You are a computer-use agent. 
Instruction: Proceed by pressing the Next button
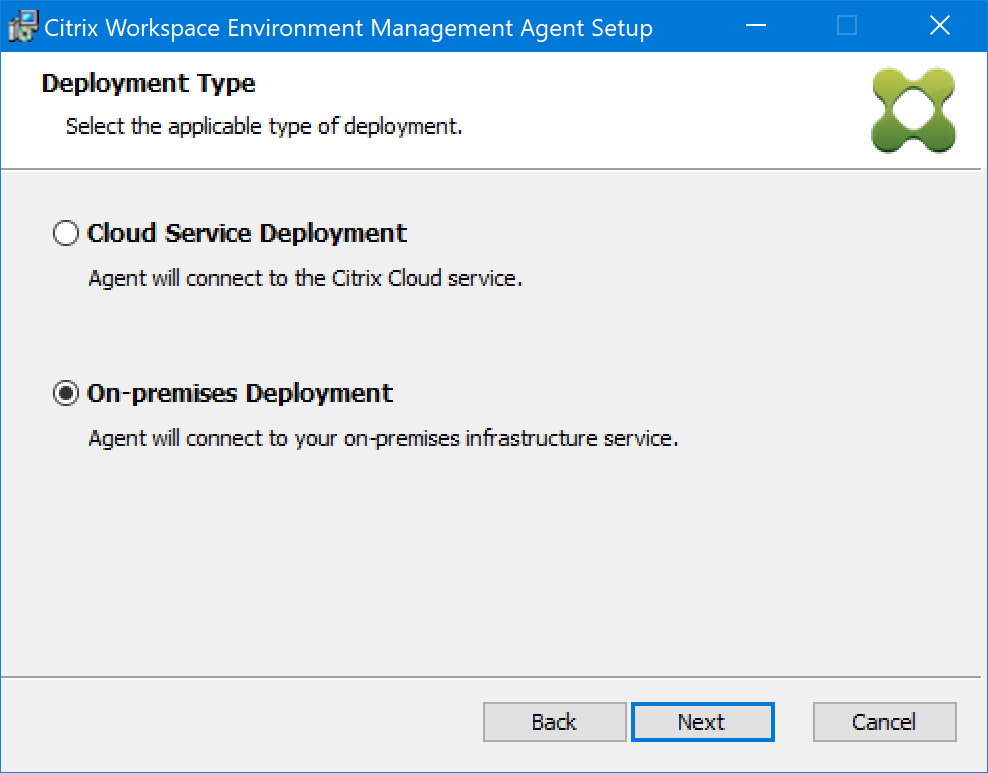click(x=702, y=722)
